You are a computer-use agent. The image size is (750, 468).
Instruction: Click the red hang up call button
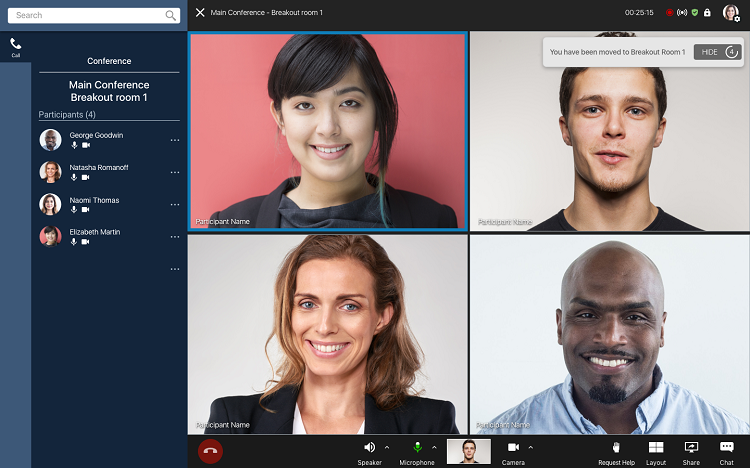210,451
